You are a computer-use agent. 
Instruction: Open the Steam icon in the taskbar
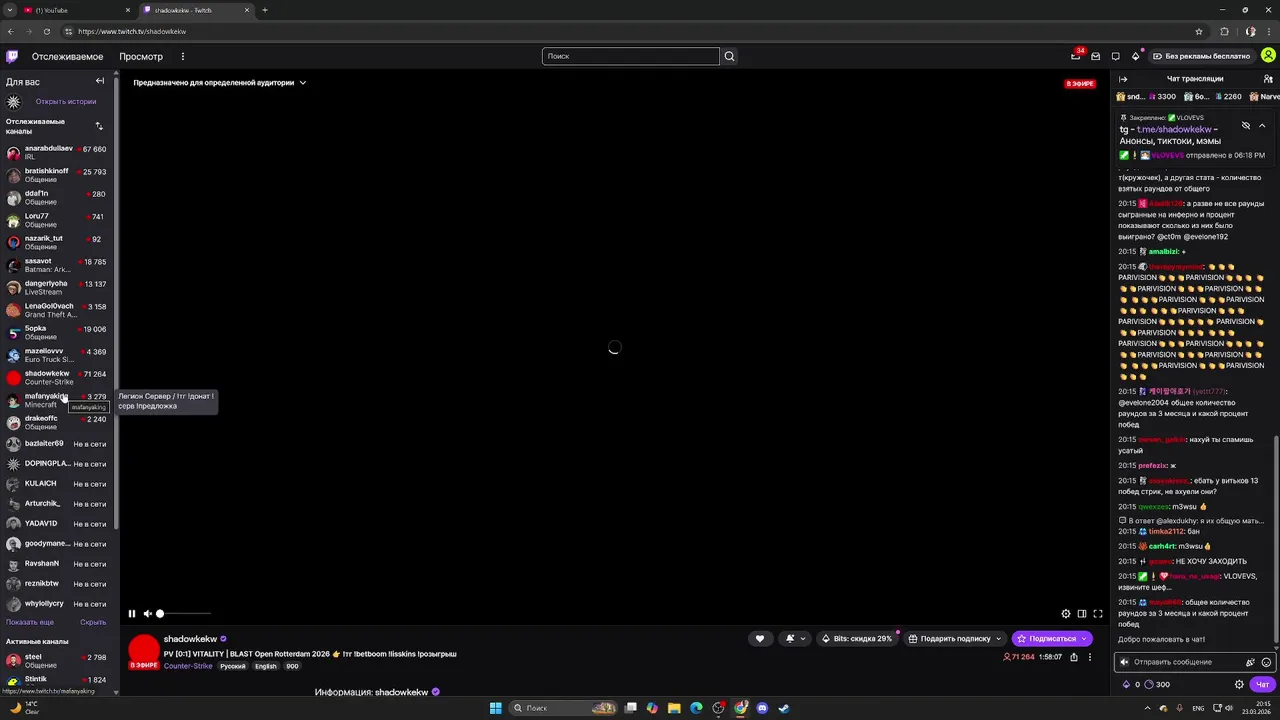[784, 708]
